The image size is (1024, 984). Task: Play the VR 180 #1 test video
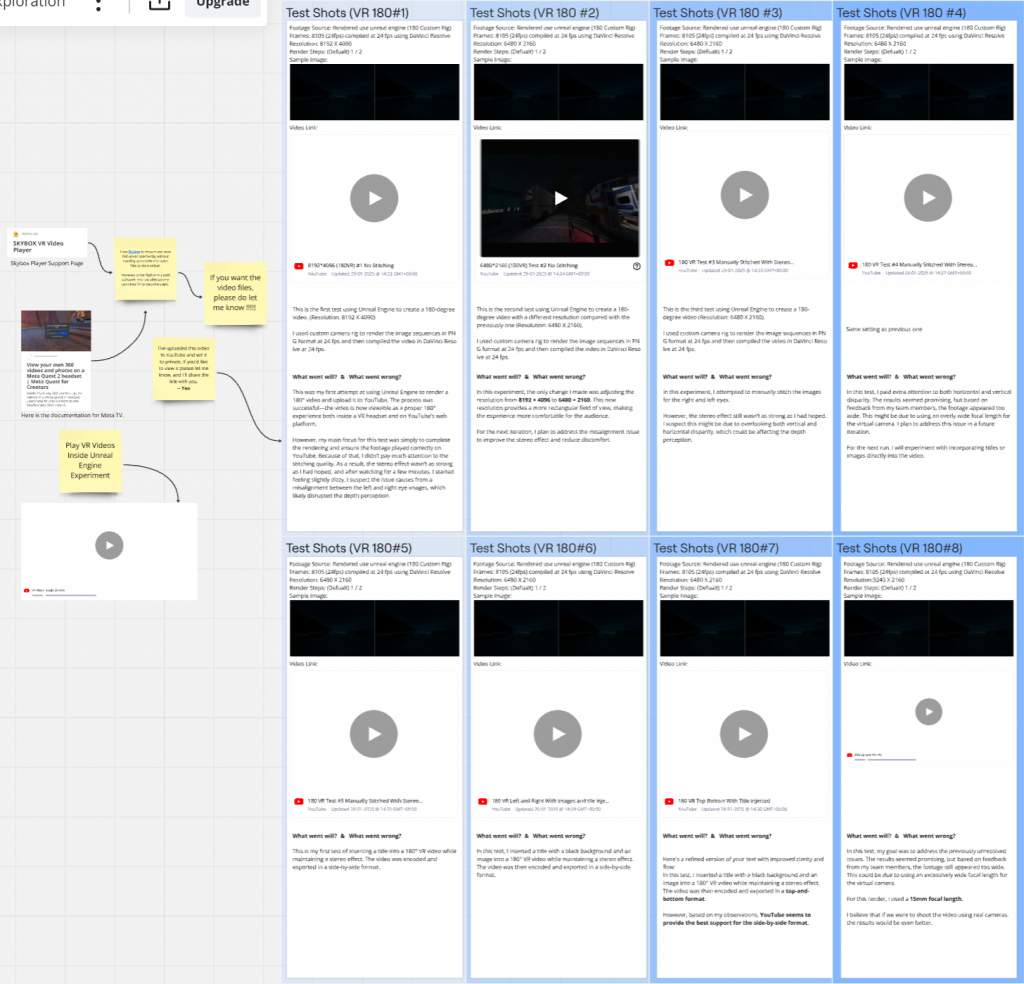coord(374,198)
